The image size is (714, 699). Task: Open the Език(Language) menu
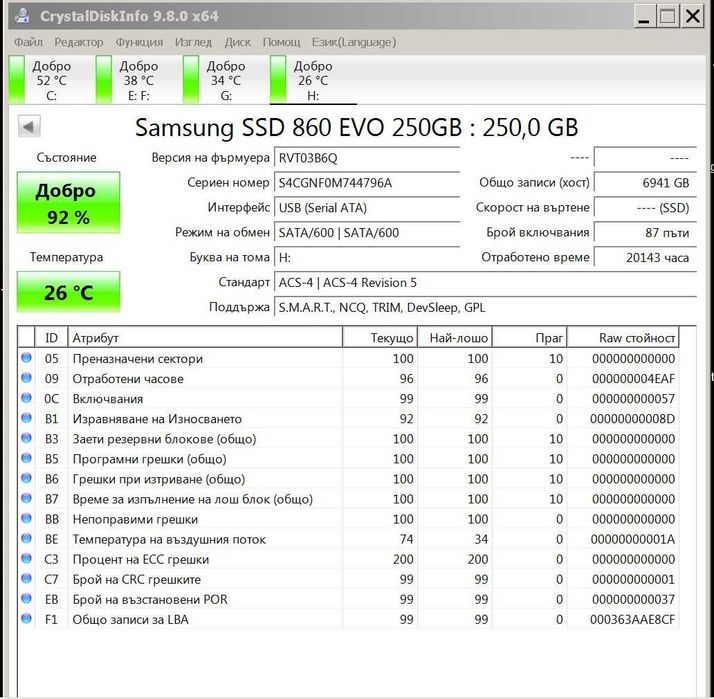354,42
